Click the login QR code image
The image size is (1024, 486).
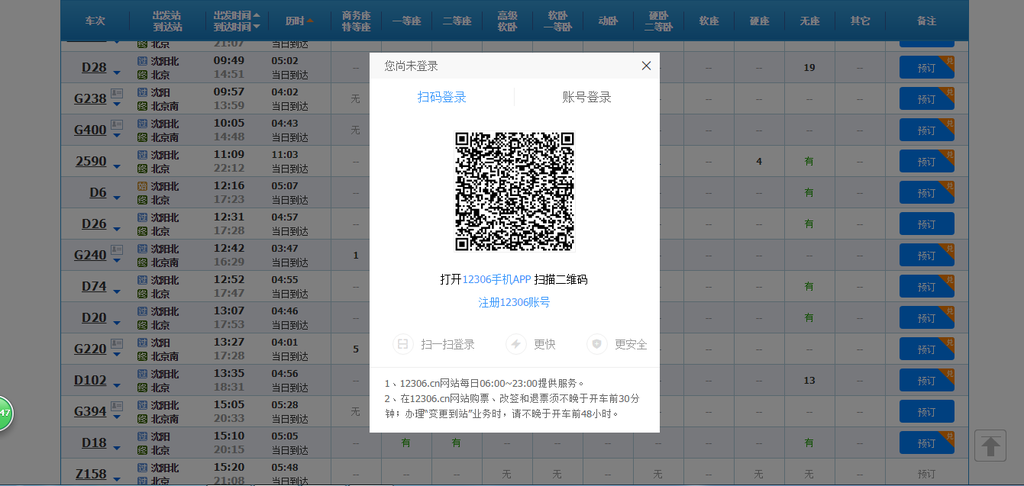click(514, 191)
